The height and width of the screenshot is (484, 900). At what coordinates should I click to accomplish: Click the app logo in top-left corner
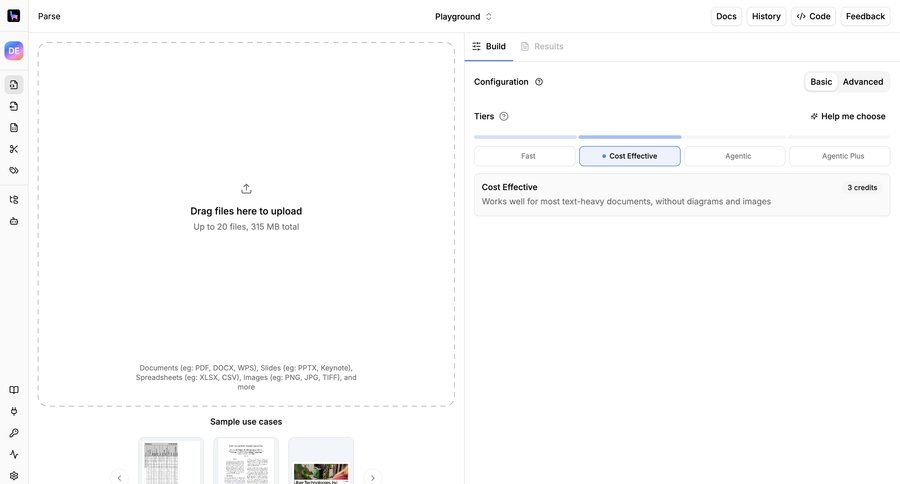tap(14, 16)
